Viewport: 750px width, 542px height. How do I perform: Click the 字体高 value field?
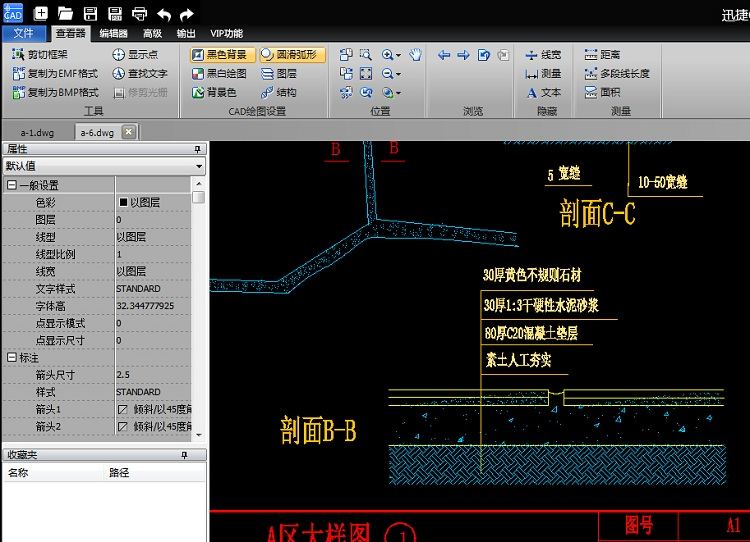150,306
